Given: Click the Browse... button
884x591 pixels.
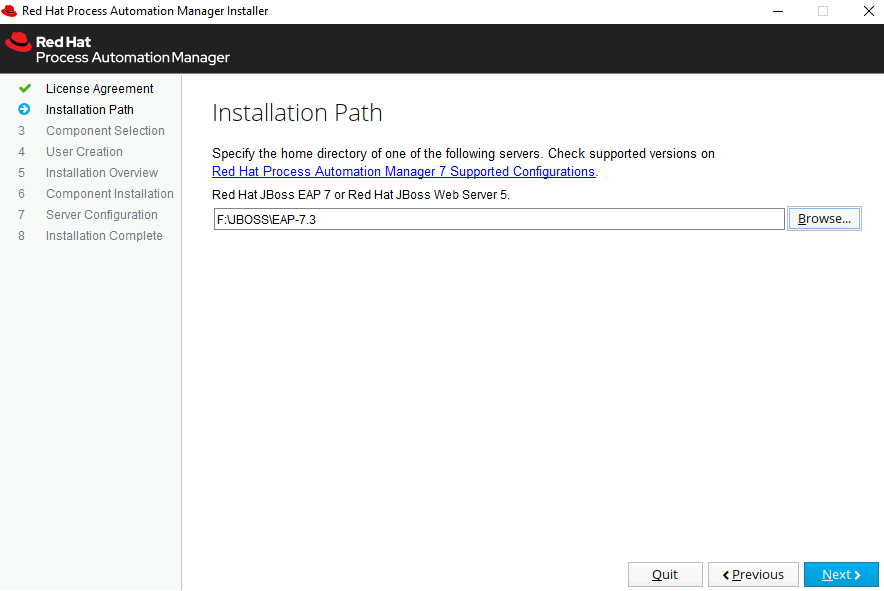Looking at the screenshot, I should point(824,219).
